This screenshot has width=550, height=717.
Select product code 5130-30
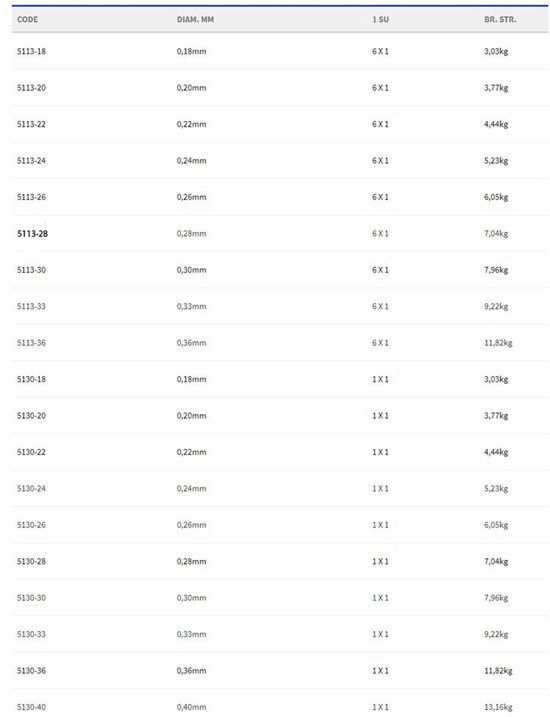click(x=32, y=598)
